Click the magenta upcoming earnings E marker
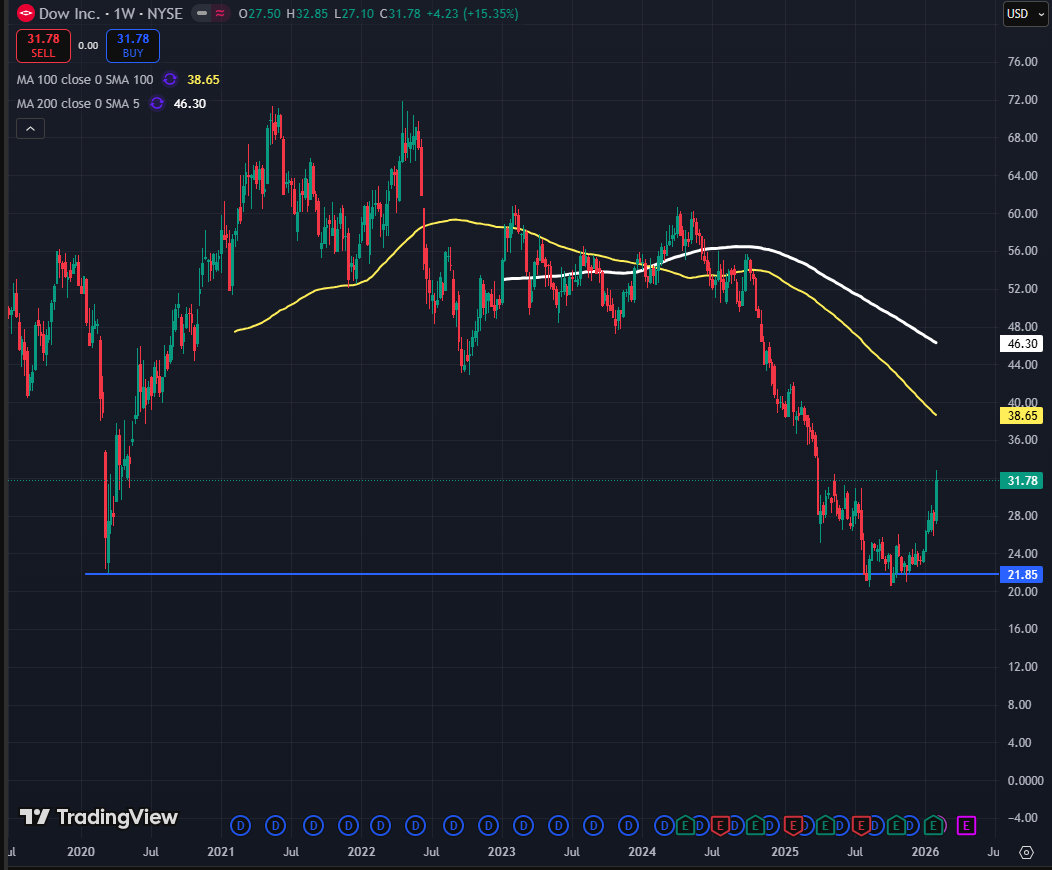Viewport: 1052px width, 870px height. tap(966, 825)
